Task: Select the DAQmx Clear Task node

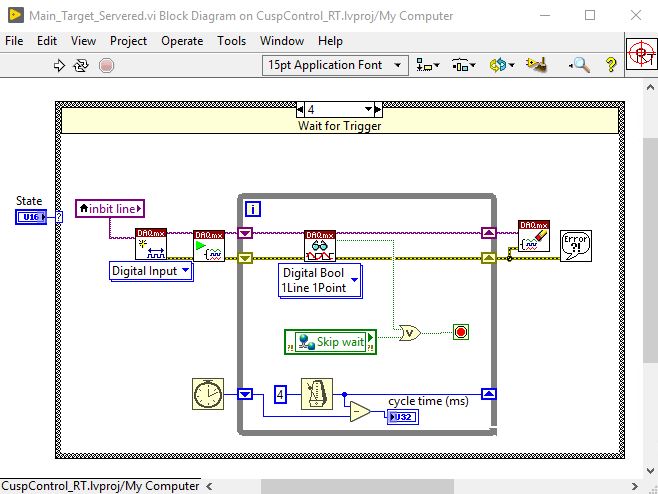Action: [534, 236]
